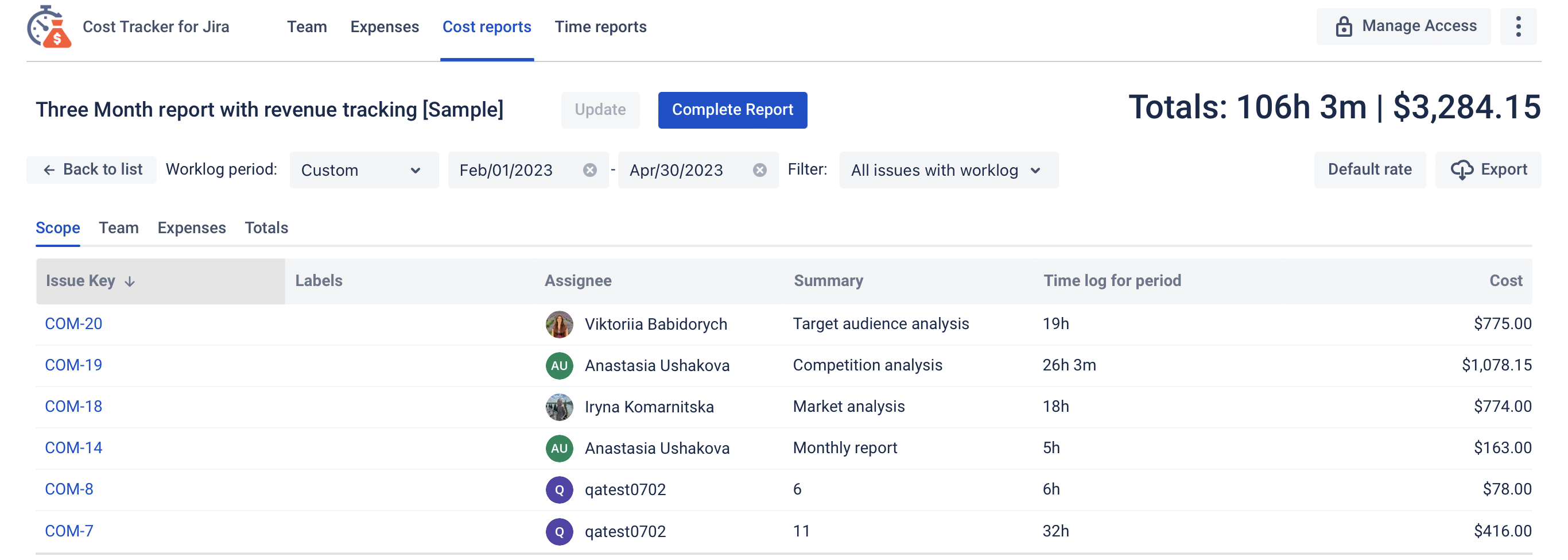The height and width of the screenshot is (560, 1568).
Task: Switch to the Team report sub-tab
Action: pos(119,228)
